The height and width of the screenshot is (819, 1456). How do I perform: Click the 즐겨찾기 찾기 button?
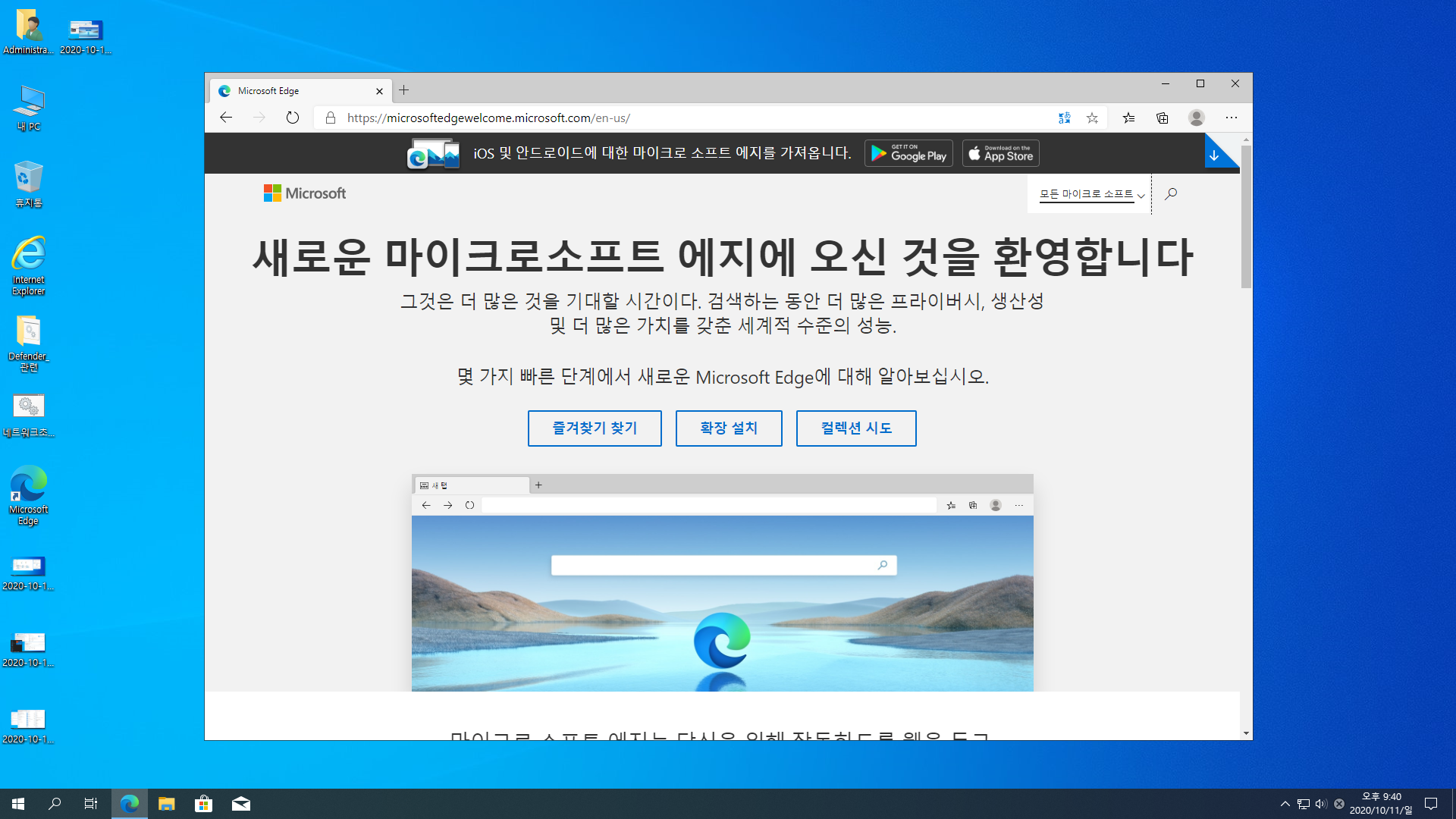(x=595, y=428)
